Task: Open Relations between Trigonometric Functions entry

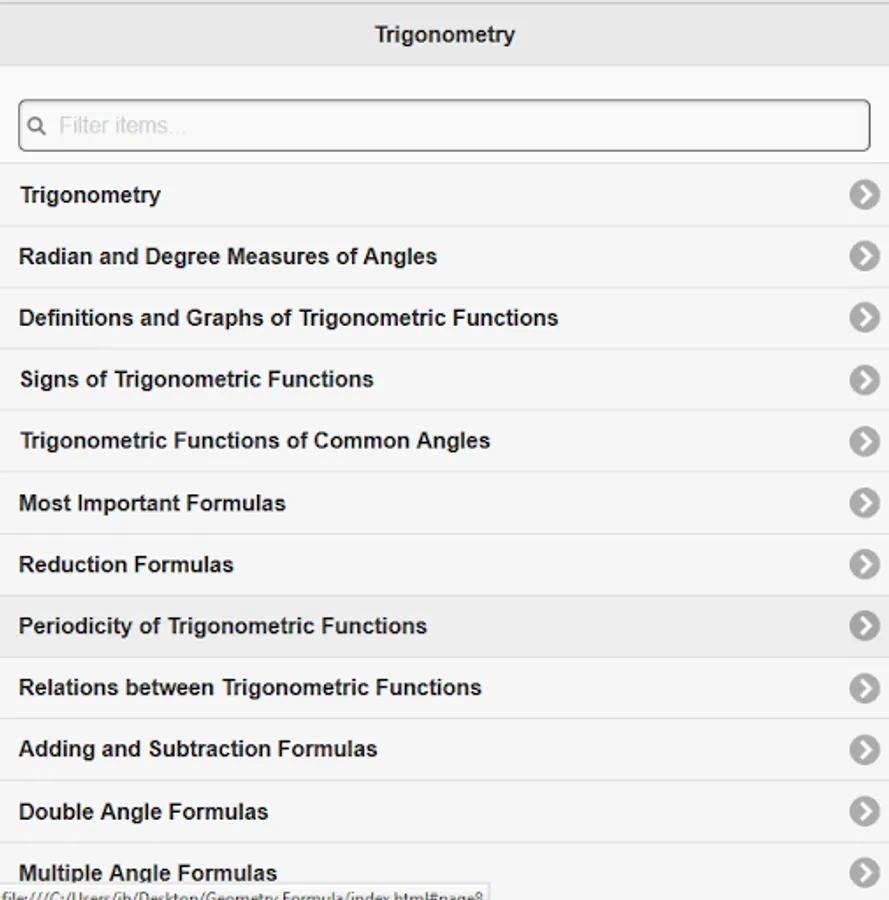Action: pos(250,688)
